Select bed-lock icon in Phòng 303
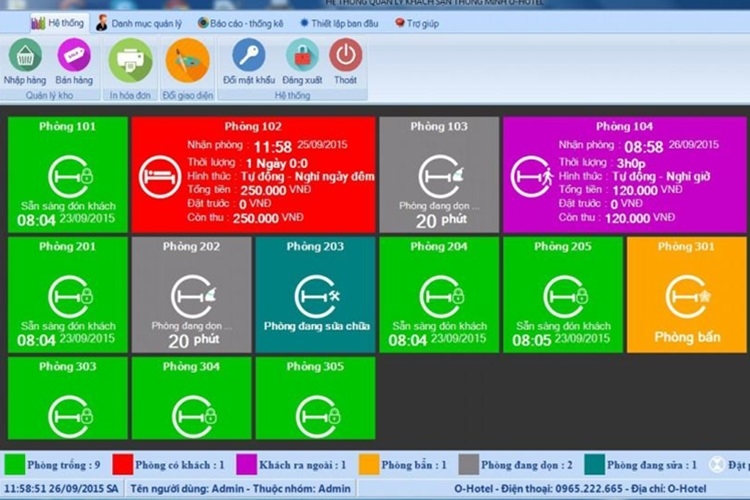This screenshot has width=750, height=500. point(70,417)
